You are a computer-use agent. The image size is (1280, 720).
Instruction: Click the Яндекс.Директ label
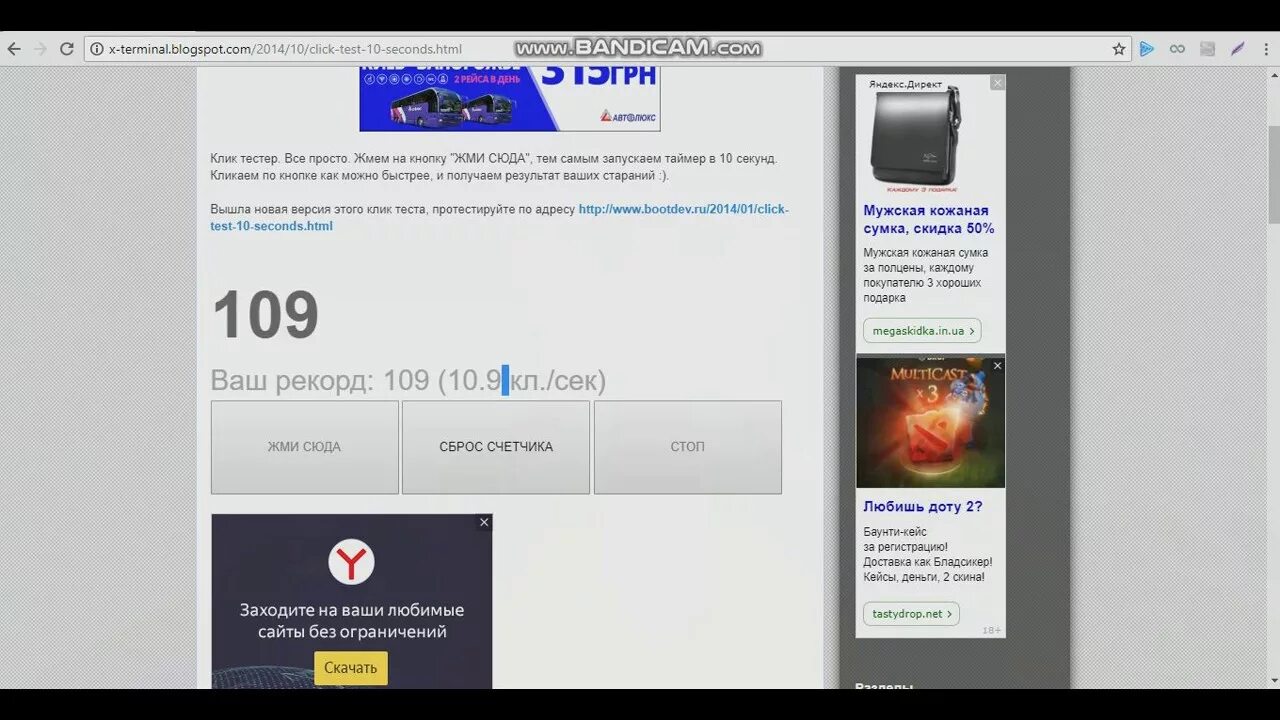pos(905,84)
